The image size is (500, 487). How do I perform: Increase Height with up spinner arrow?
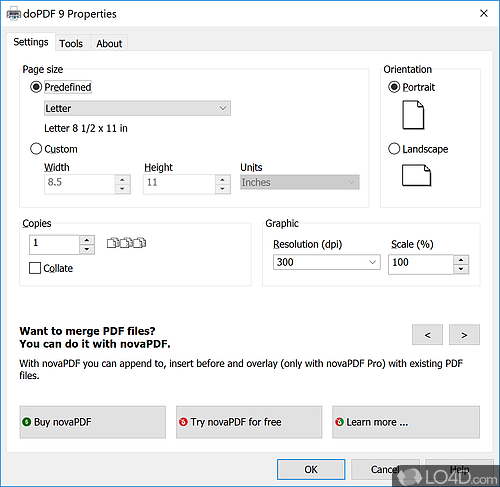coord(222,180)
